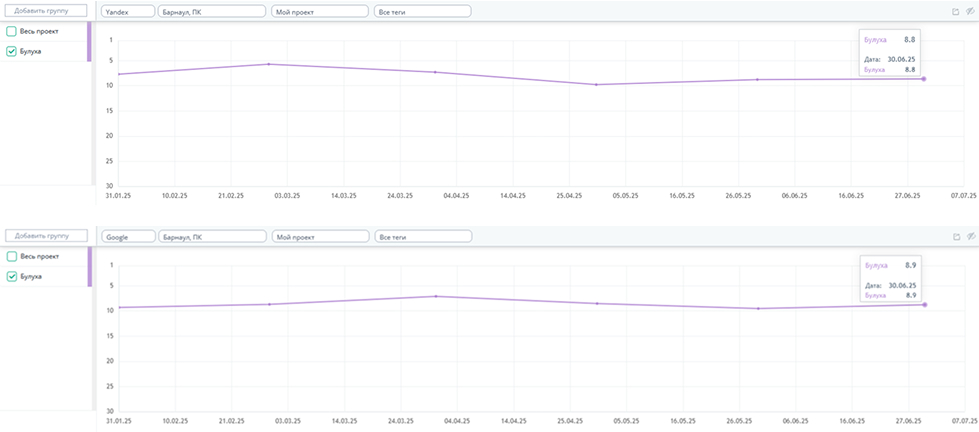This screenshot has height=432, width=979.
Task: Expand 'Мой проект' selector in Google panel
Action: tap(319, 237)
